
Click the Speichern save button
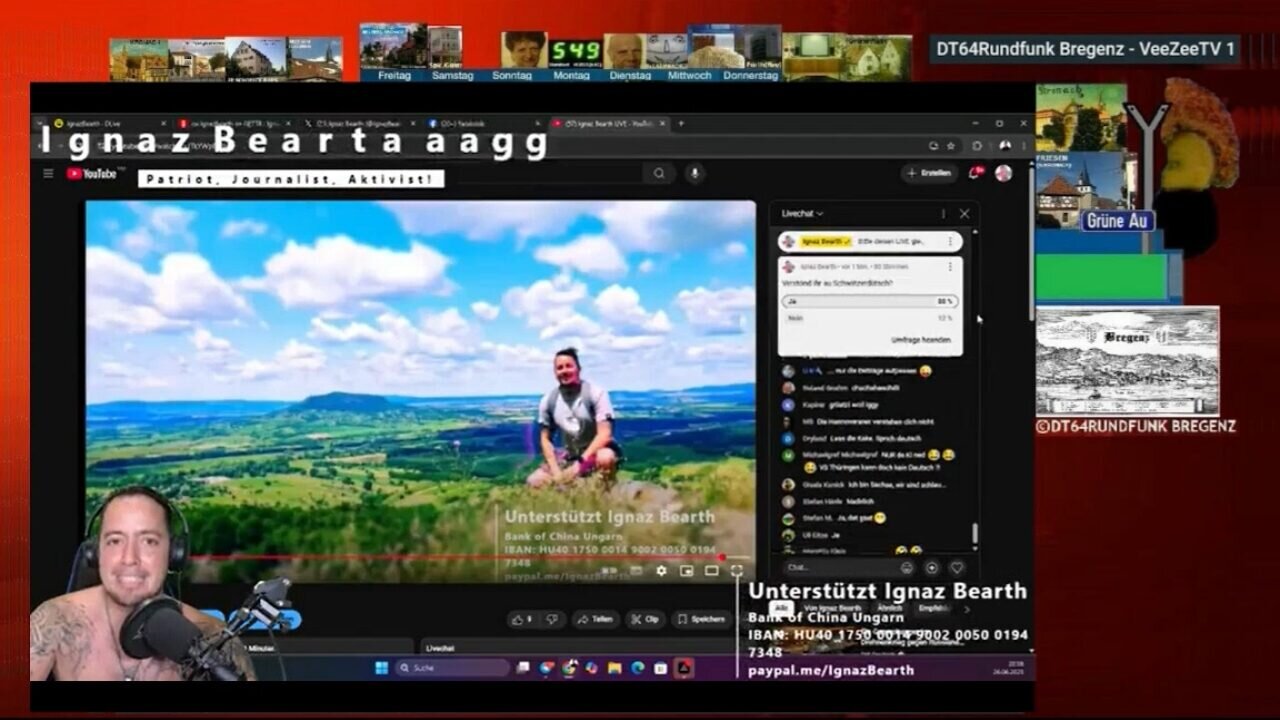(x=702, y=619)
